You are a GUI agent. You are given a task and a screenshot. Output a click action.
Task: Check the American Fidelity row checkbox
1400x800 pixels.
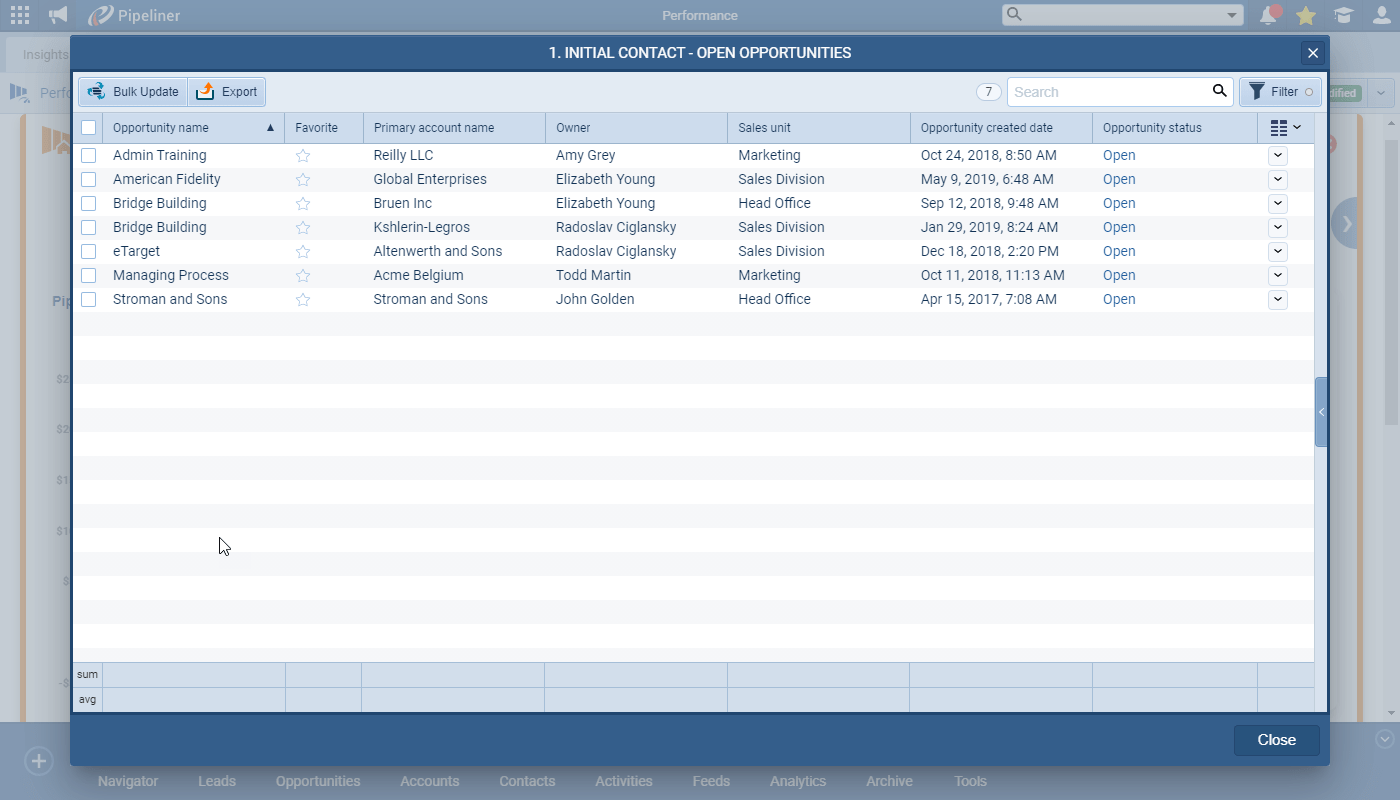tap(89, 180)
